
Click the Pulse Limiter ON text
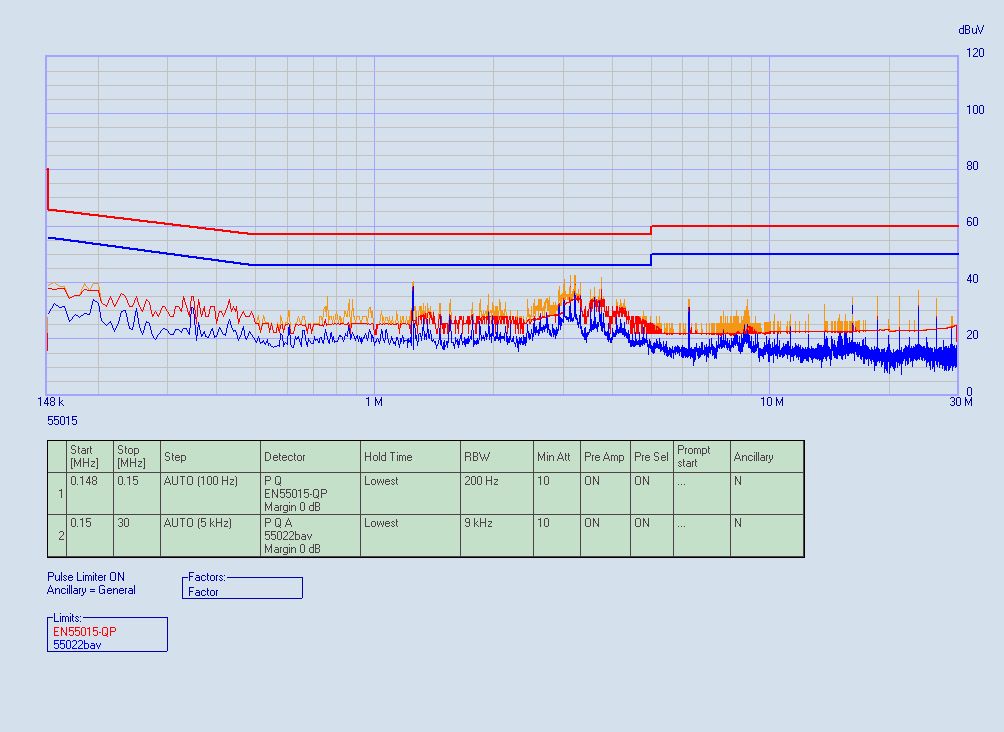[x=86, y=576]
